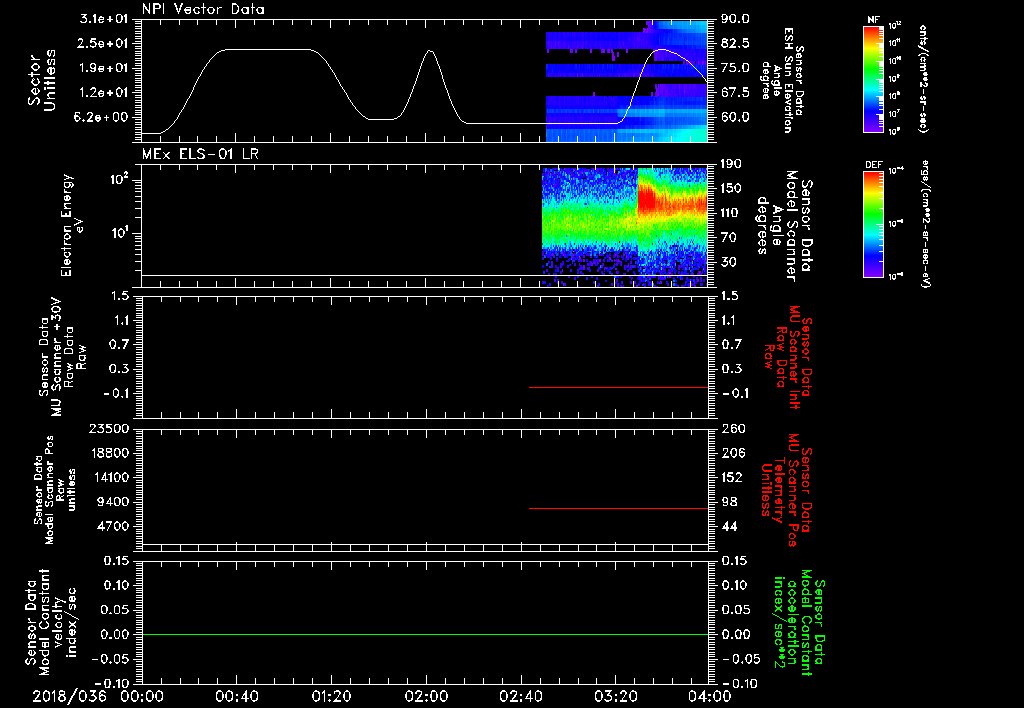Click the "18800" tick label
The image size is (1024, 708).
coord(108,453)
